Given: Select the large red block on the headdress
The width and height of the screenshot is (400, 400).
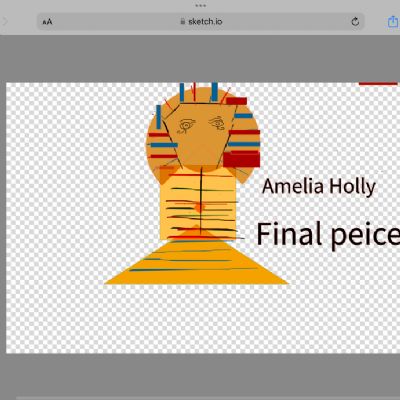Looking at the screenshot, I should [x=241, y=159].
